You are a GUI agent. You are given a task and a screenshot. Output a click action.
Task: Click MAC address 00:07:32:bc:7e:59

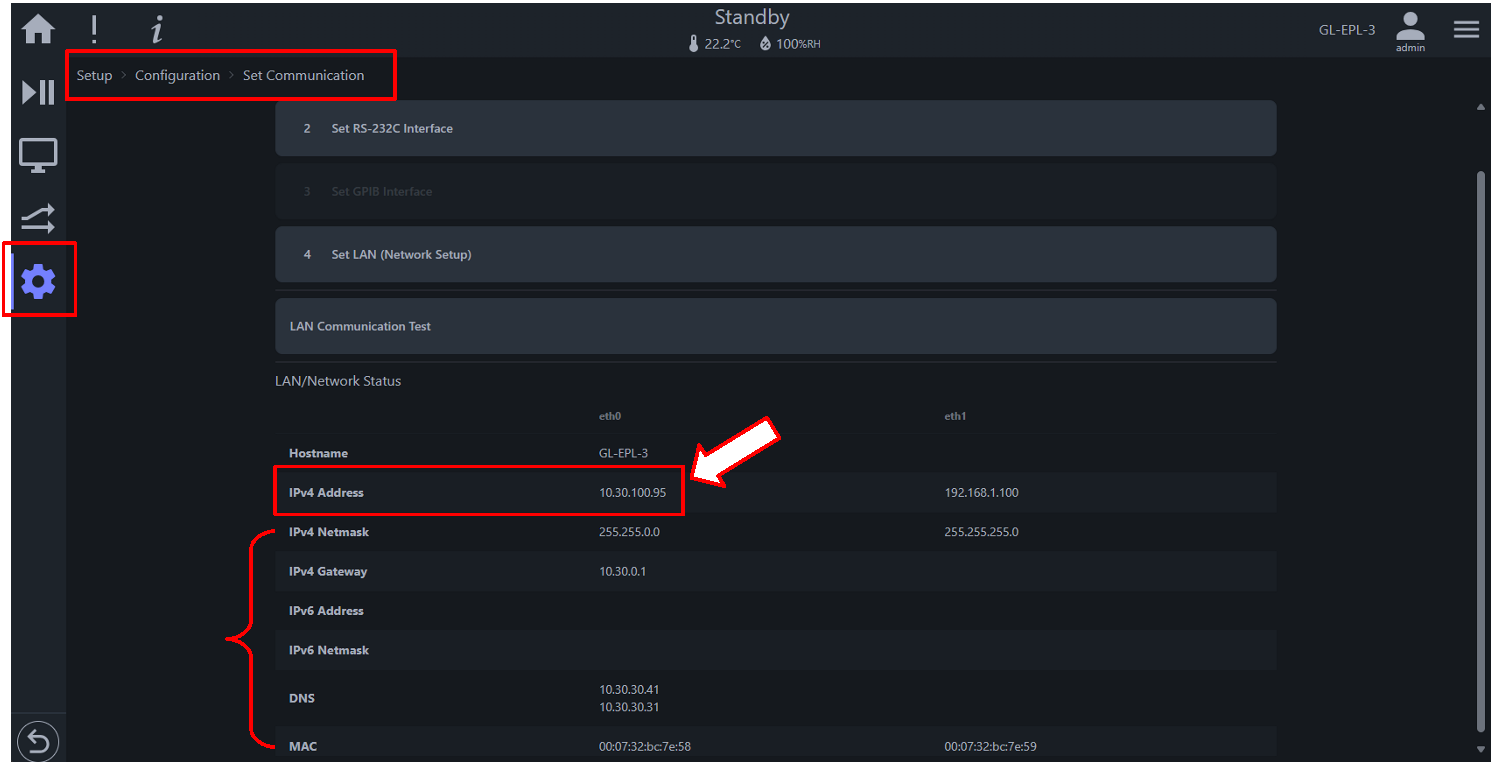pos(991,746)
